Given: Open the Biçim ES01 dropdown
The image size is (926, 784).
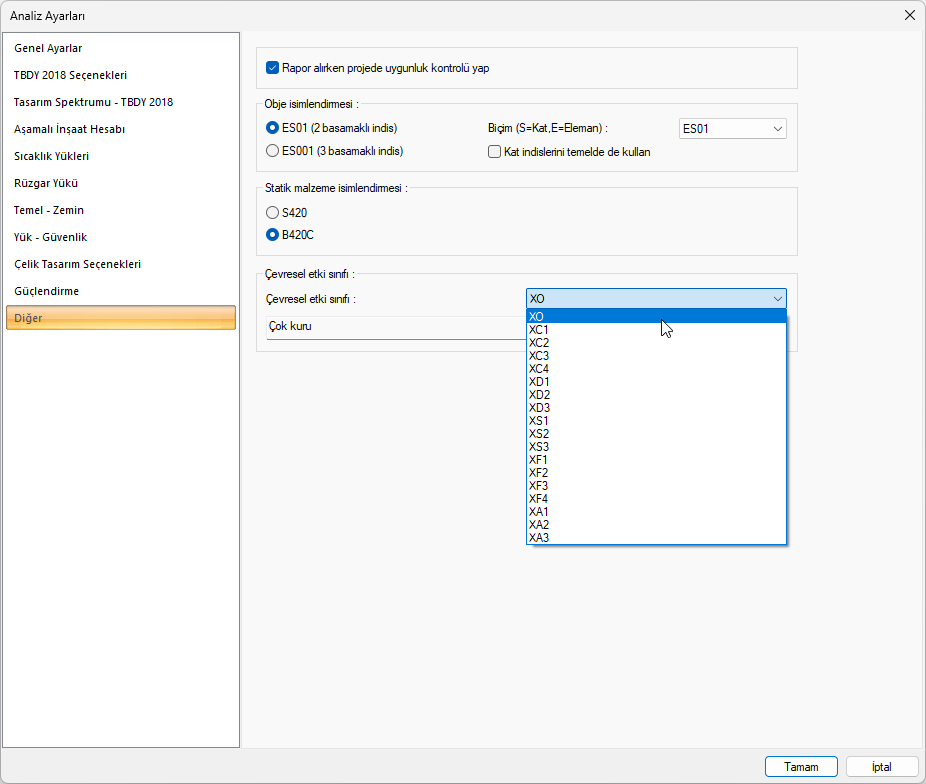Looking at the screenshot, I should 732,128.
